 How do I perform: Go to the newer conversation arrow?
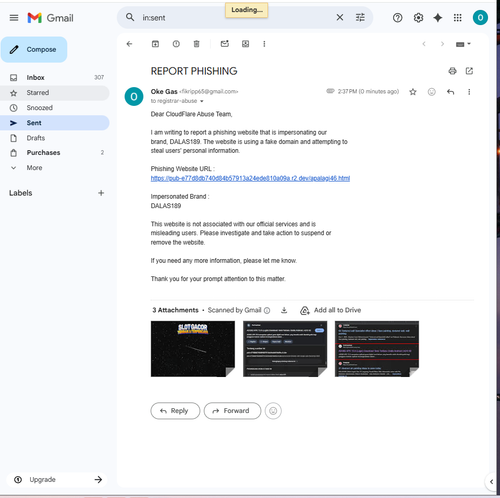(424, 44)
